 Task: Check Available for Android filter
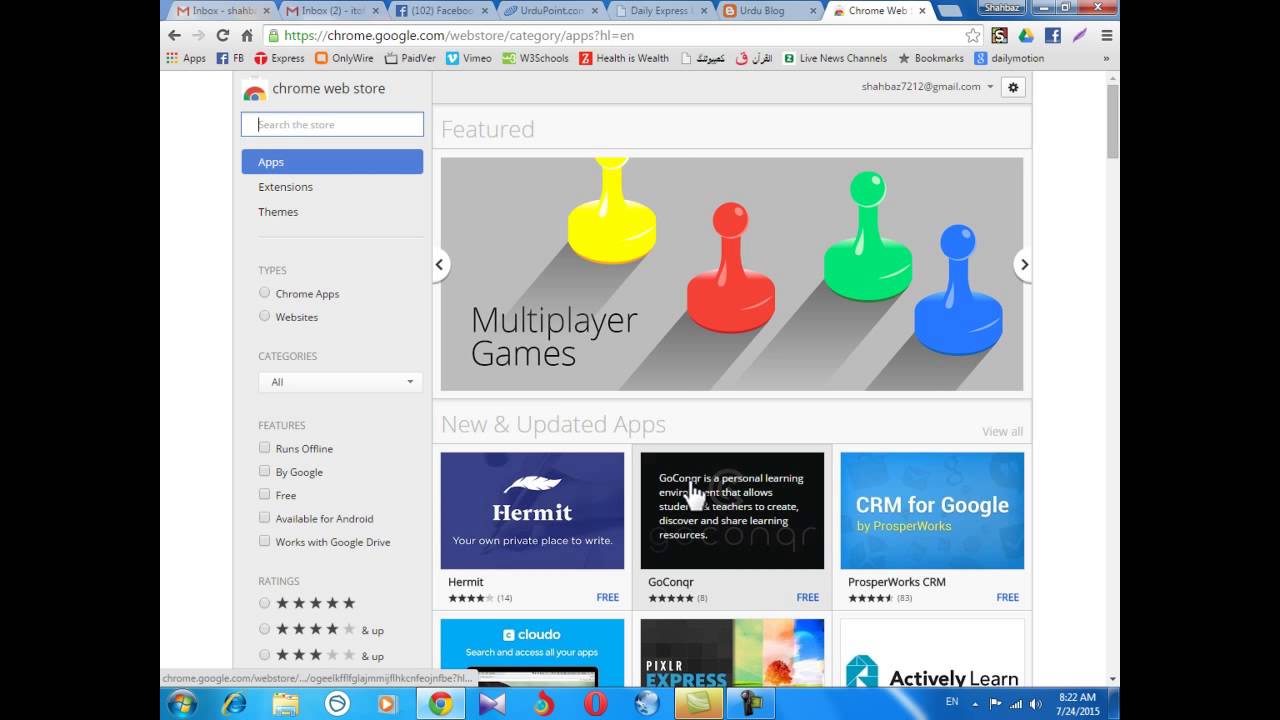point(264,518)
